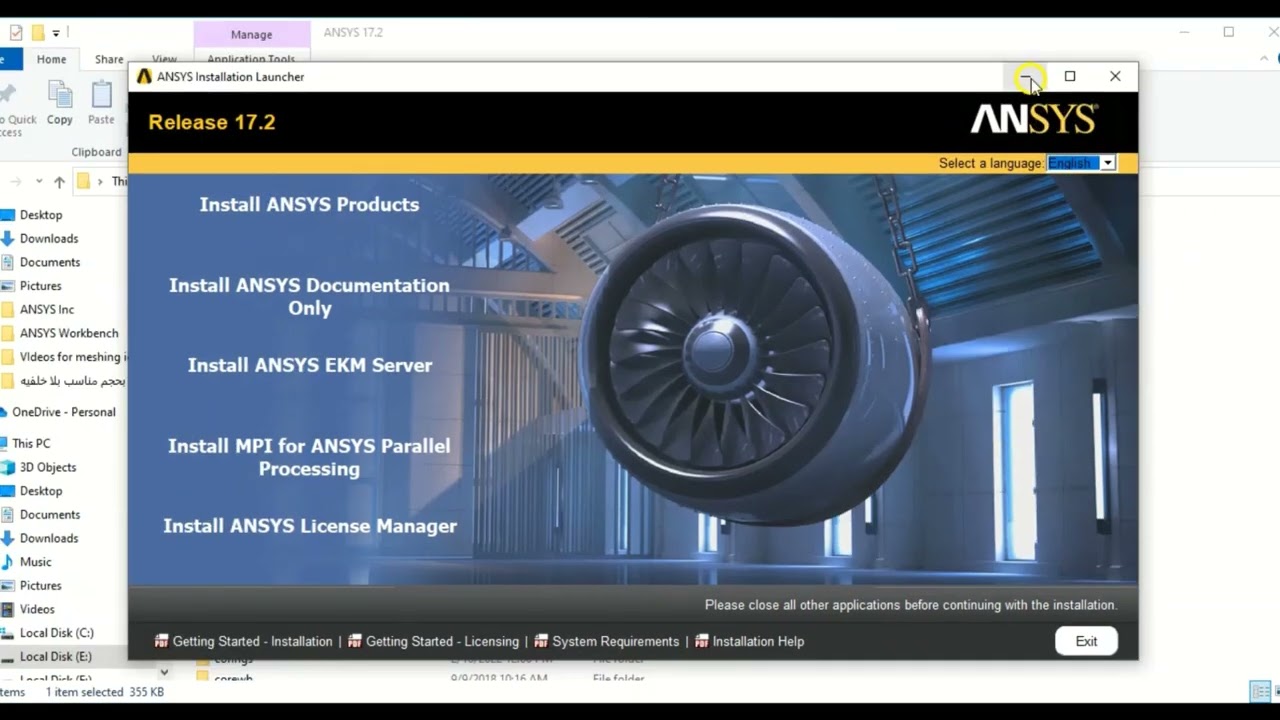
Task: Click the Forward navigation arrow in Explorer
Action: click(x=15, y=182)
